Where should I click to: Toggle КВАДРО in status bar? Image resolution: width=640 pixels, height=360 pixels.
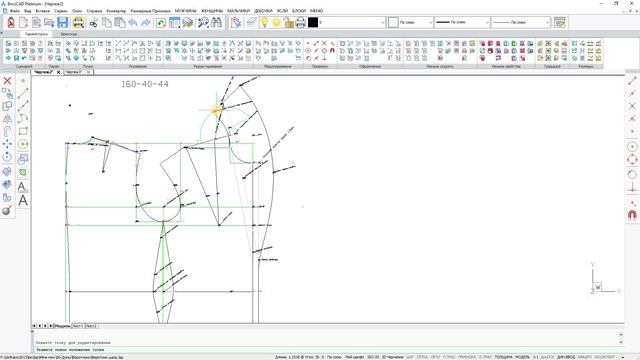pyautogui.click(x=584, y=357)
